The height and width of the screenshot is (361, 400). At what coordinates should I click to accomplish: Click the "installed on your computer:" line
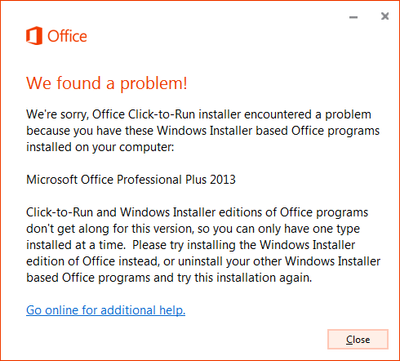100,147
